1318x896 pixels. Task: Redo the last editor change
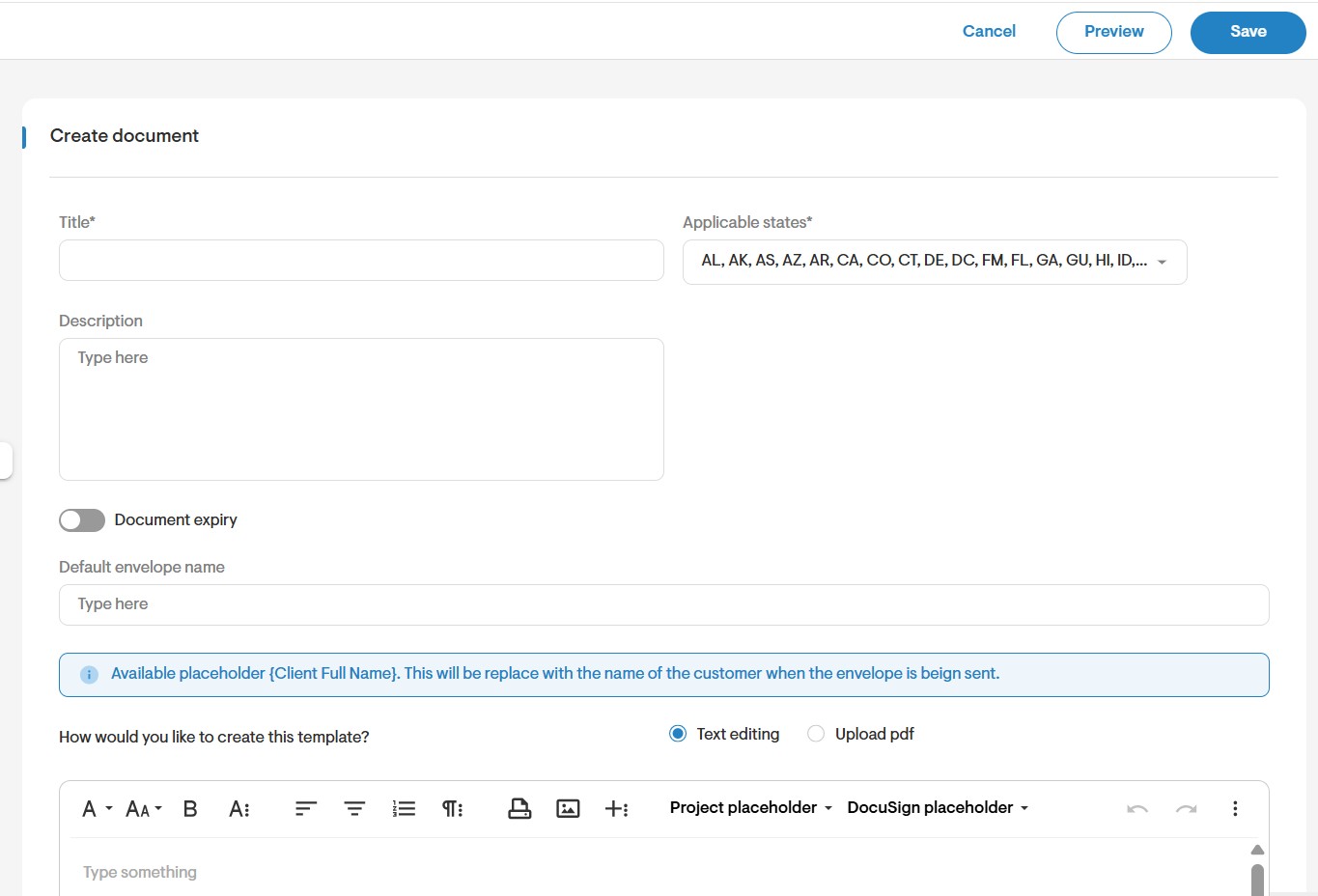1186,808
